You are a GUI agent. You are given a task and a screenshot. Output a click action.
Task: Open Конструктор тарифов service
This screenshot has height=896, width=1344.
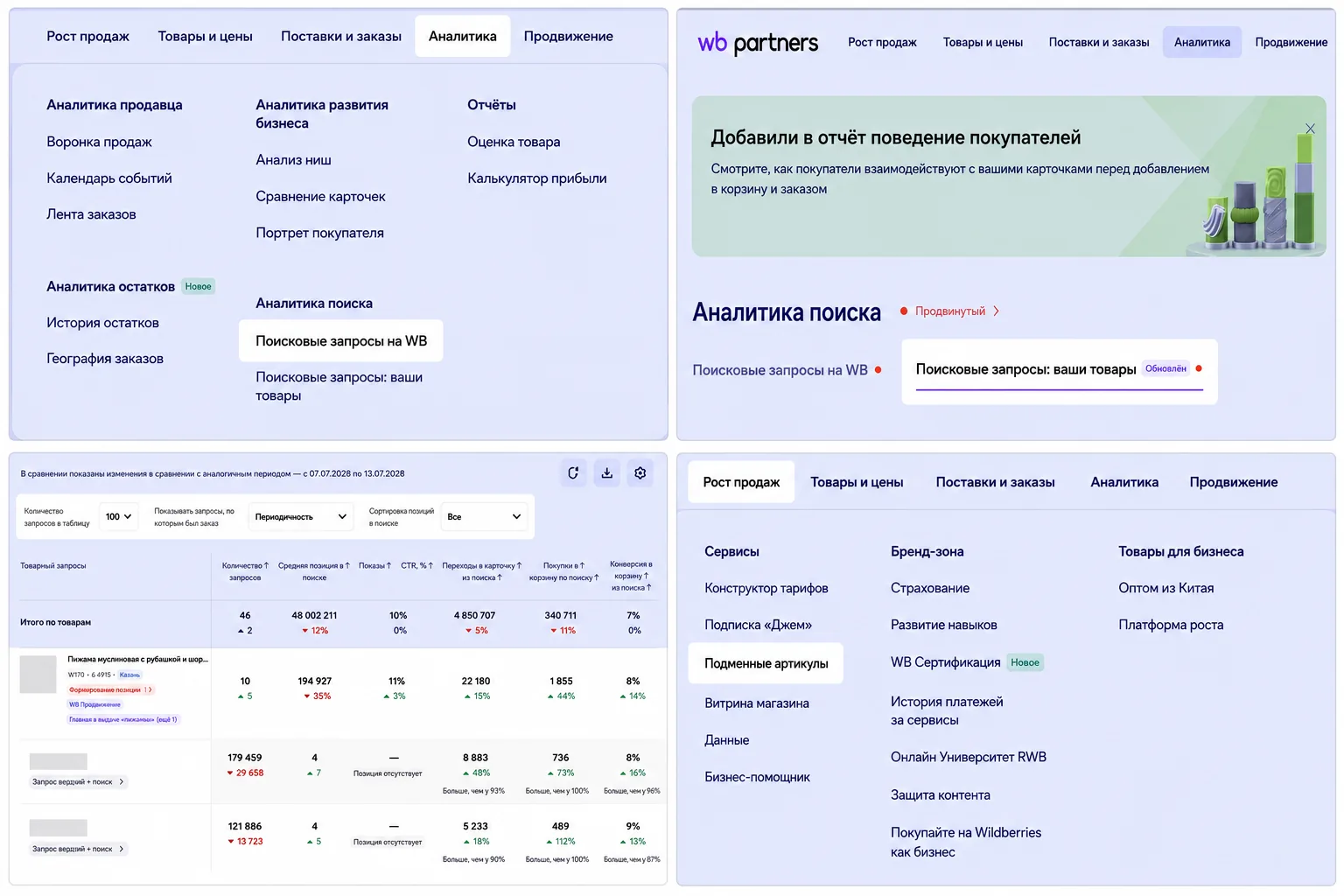tap(766, 588)
